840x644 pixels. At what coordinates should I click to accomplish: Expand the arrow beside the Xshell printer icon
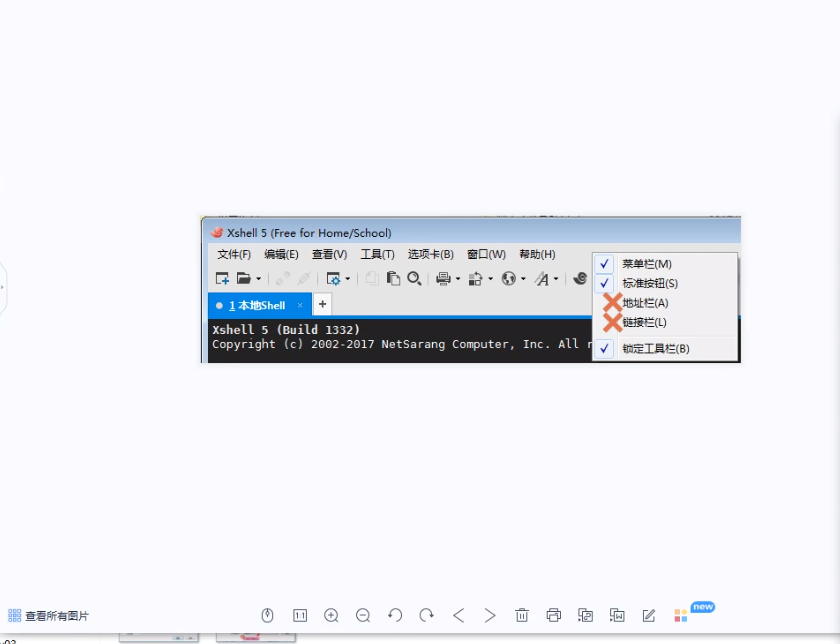click(458, 279)
